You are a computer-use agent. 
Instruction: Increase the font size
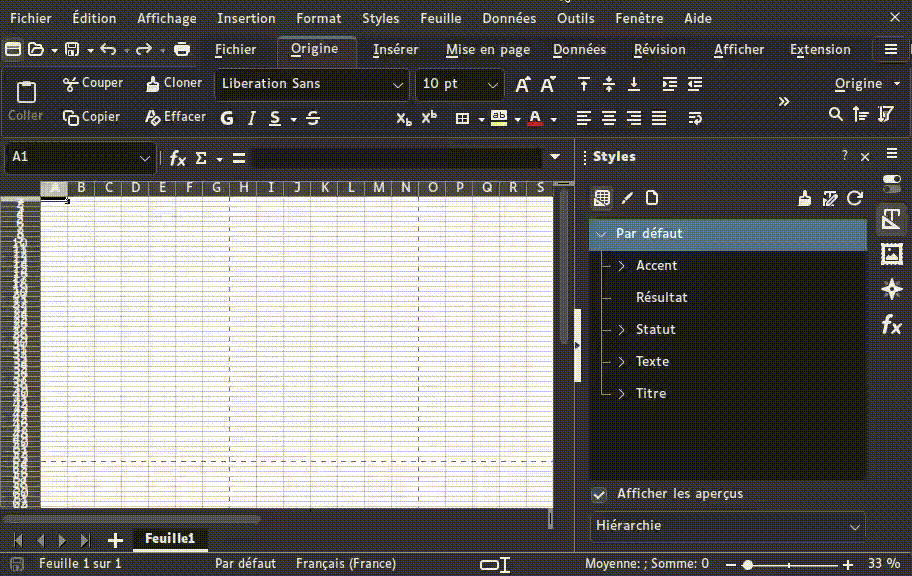pyautogui.click(x=522, y=85)
